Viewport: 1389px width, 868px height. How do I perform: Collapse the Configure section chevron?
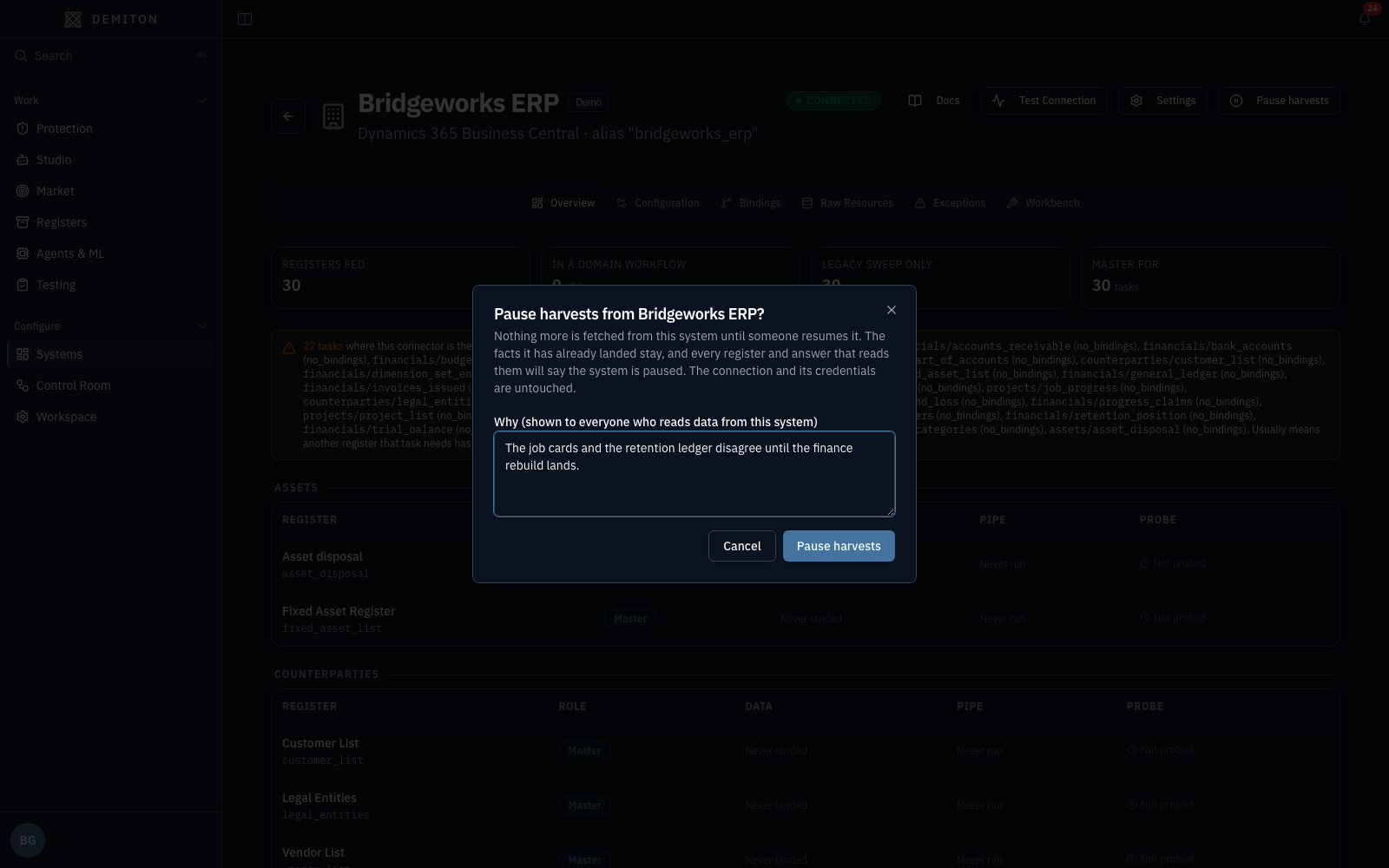(202, 326)
